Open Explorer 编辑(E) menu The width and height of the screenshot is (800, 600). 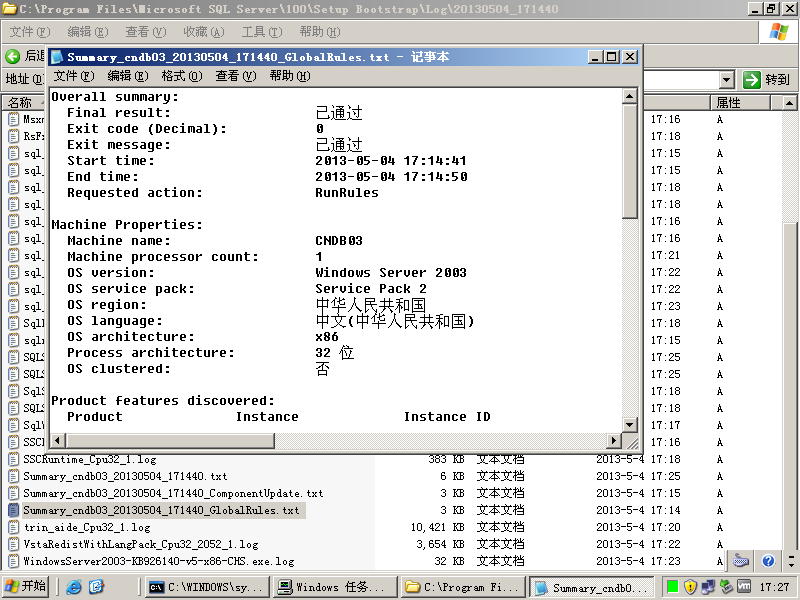tap(88, 32)
